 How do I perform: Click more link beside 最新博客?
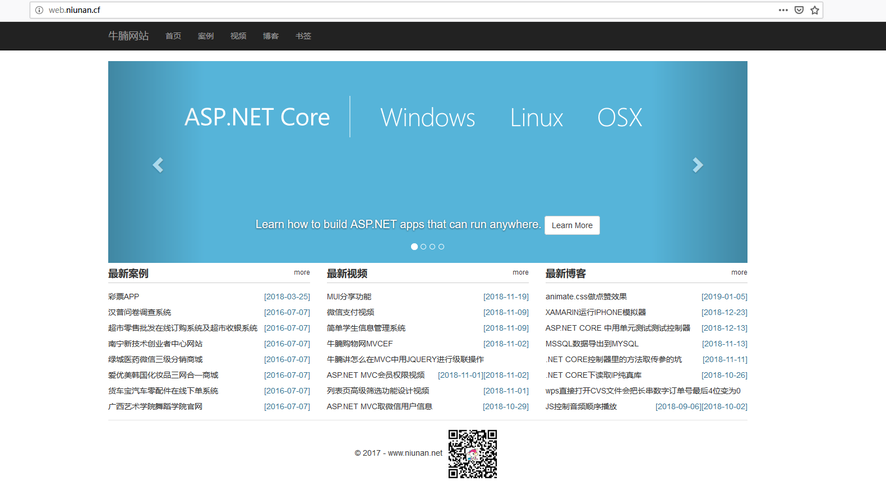[739, 272]
